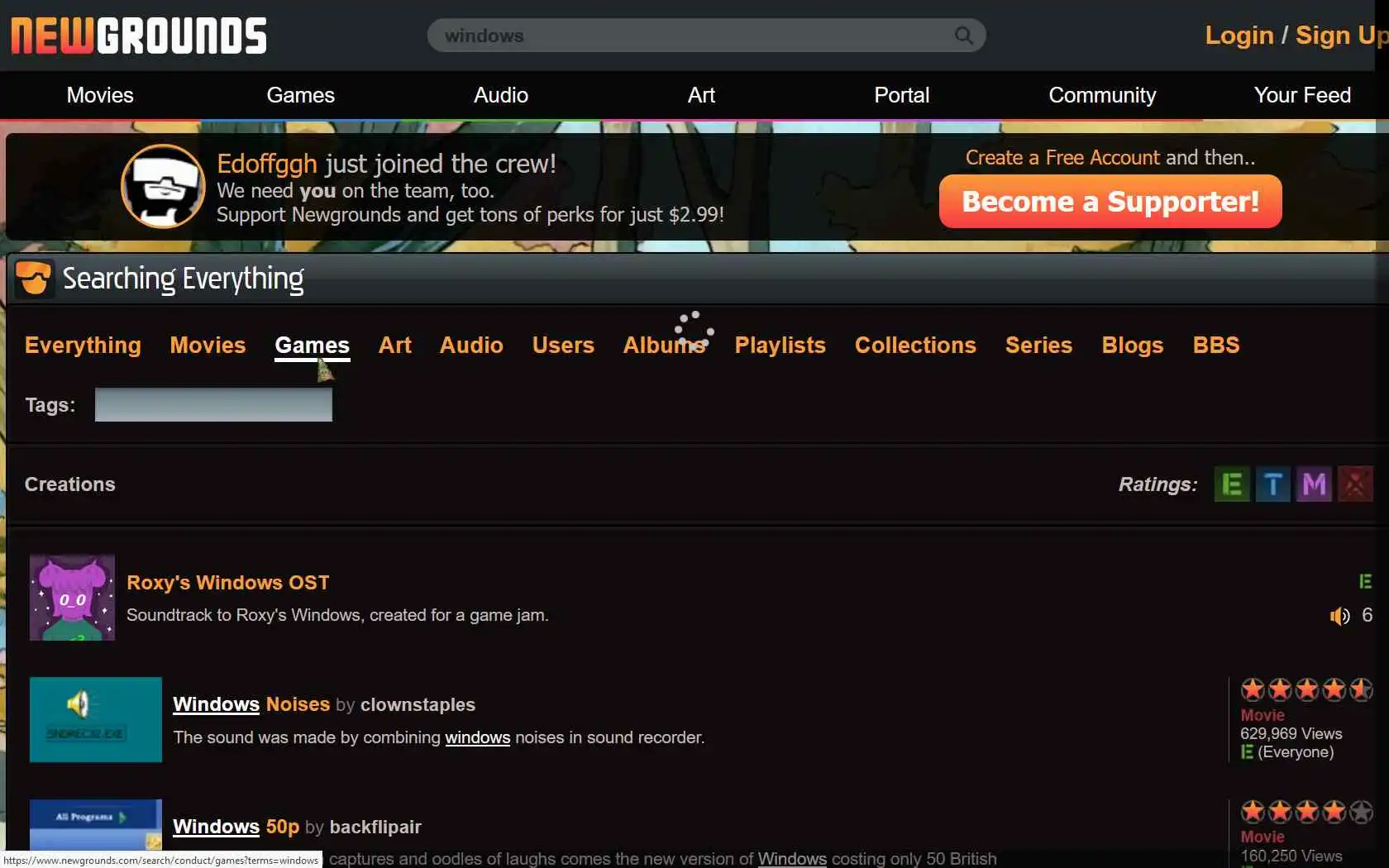Screen dimensions: 1389x868
Task: Open the Windows Noises title link
Action: click(251, 704)
